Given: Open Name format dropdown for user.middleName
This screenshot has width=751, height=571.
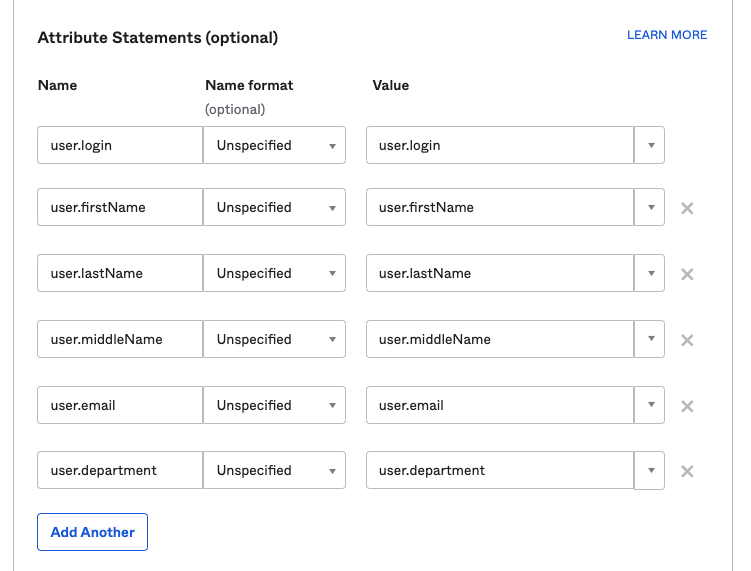Looking at the screenshot, I should pos(274,339).
